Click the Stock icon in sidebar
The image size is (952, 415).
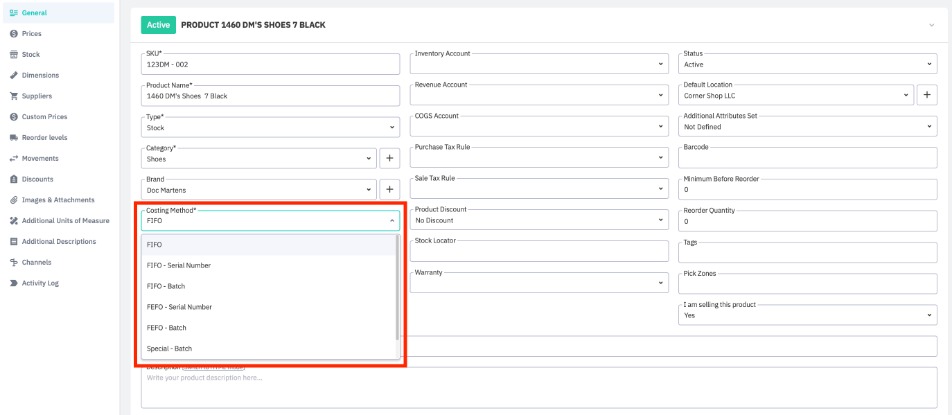click(13, 54)
